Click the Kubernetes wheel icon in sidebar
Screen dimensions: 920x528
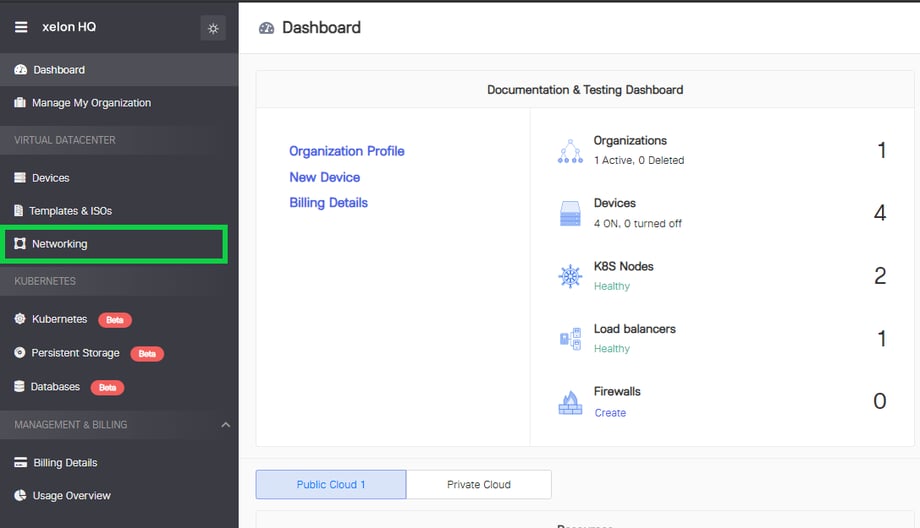[x=20, y=319]
